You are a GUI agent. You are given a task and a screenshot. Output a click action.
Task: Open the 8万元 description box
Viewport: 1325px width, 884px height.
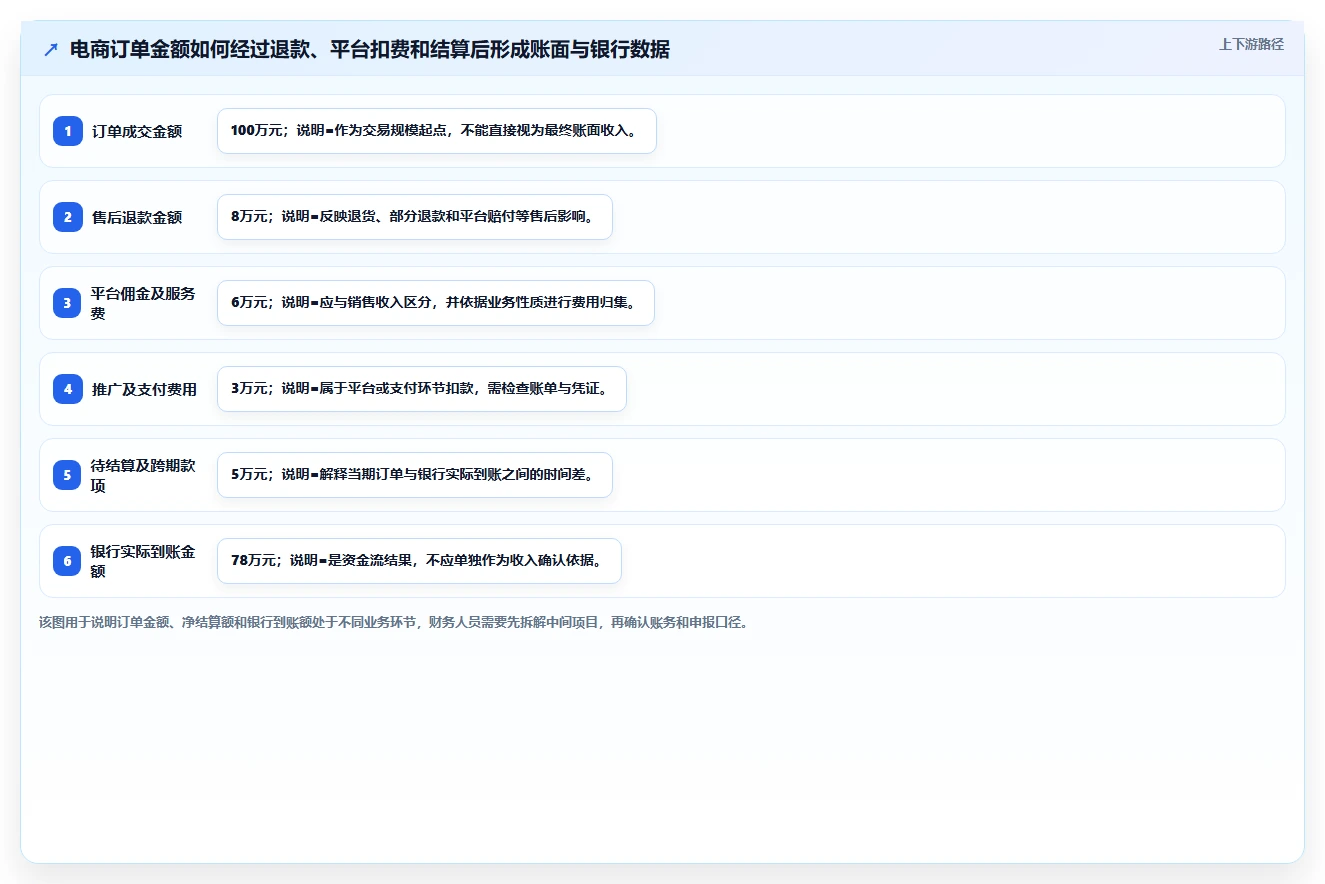415,217
